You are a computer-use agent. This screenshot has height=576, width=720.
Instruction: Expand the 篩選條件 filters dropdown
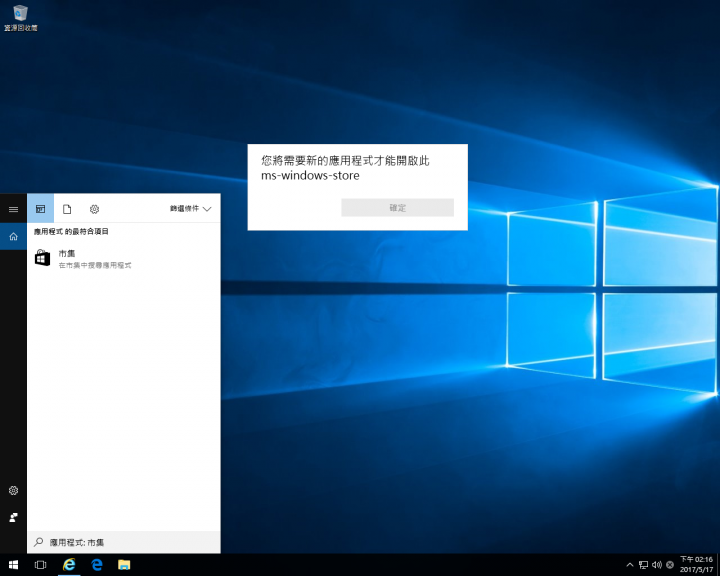(x=191, y=209)
